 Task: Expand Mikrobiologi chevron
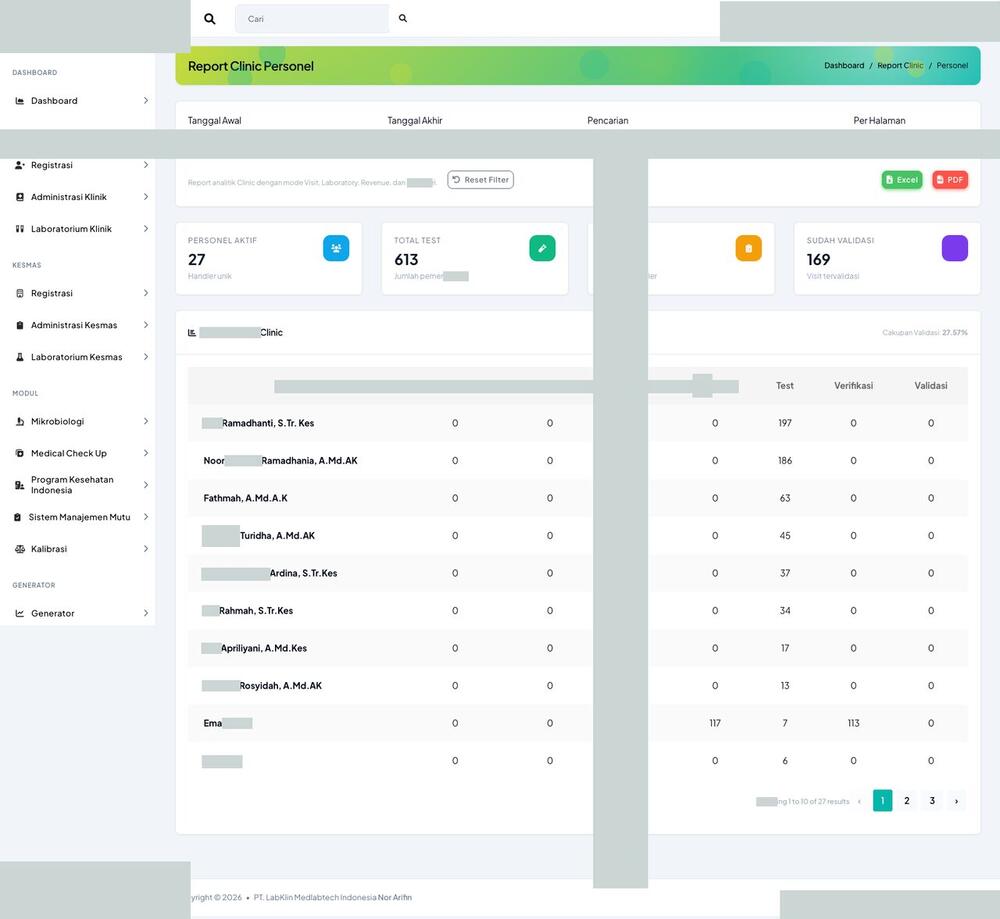[145, 422]
